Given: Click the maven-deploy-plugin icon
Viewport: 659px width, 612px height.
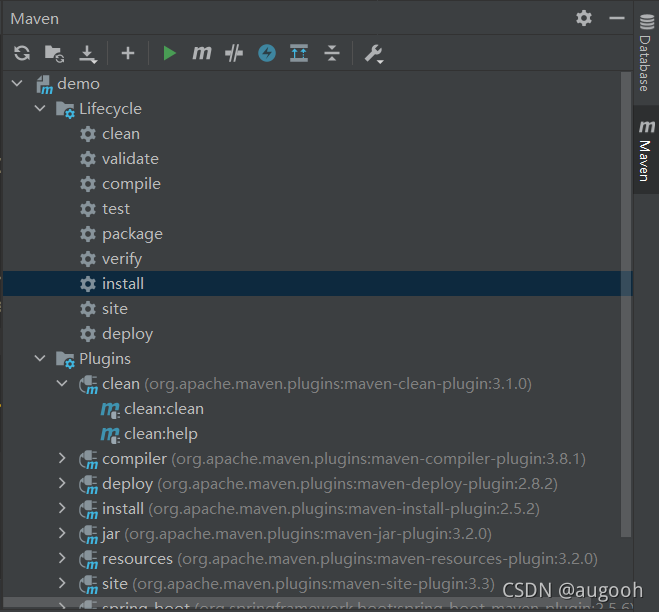Looking at the screenshot, I should [x=89, y=485].
